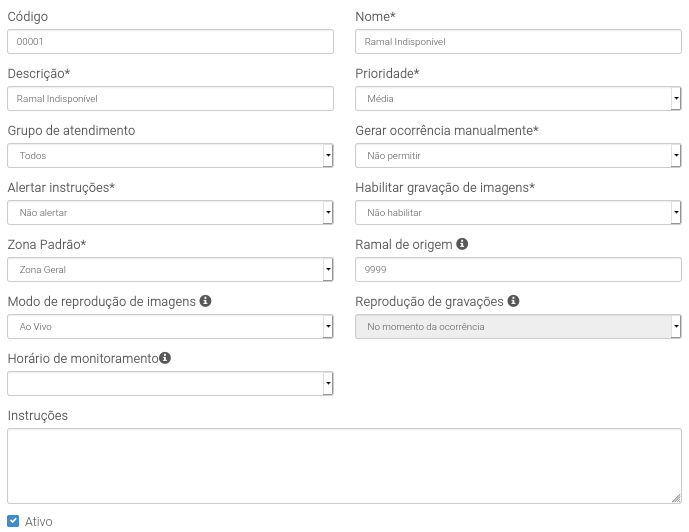Viewport: 689px width, 532px height.
Task: Open the Prioridade dropdown showing Média
Action: tap(518, 98)
